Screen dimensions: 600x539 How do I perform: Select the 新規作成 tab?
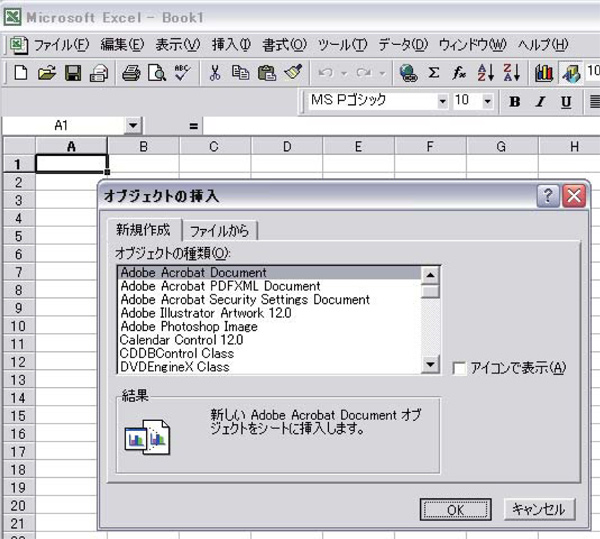(143, 230)
